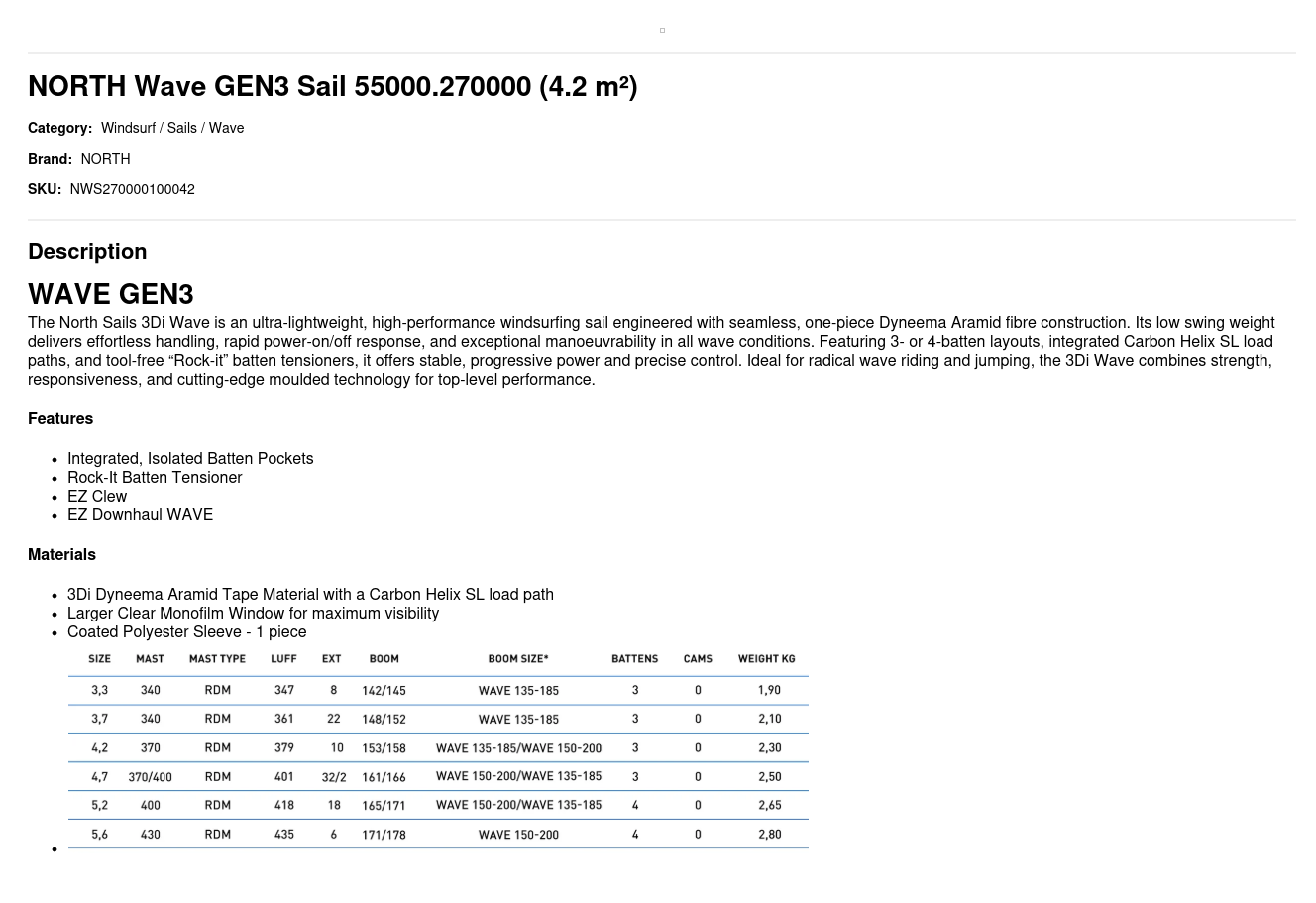Click the small broken image placeholder at top

[x=662, y=30]
